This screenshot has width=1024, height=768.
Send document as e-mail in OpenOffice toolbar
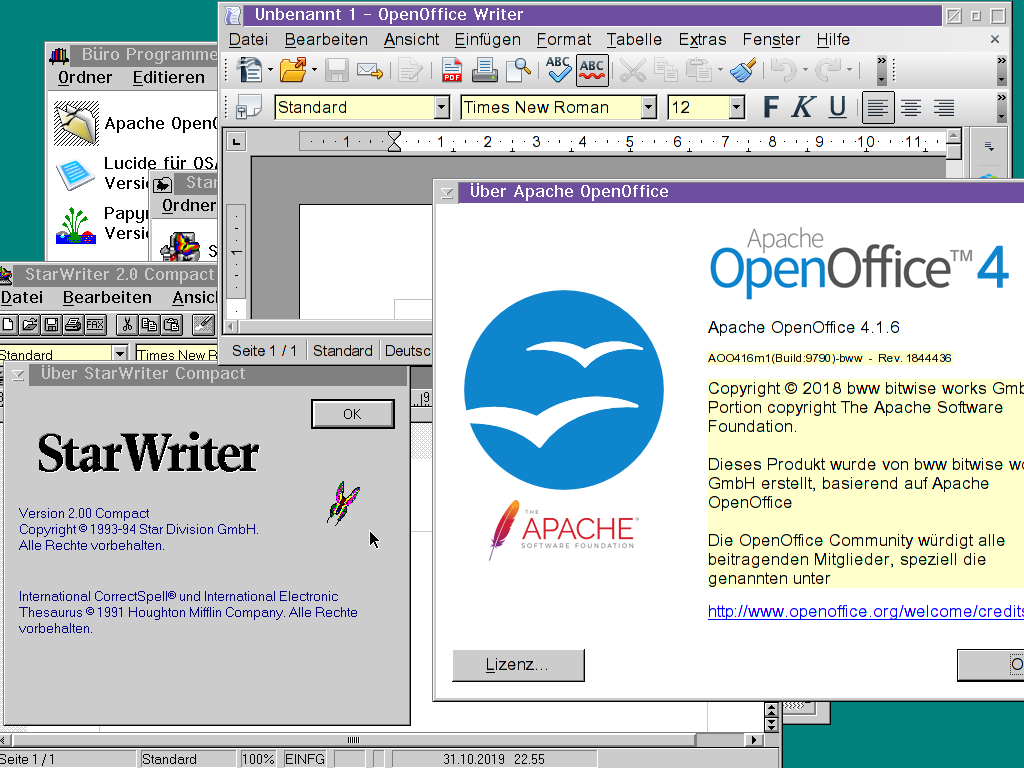[x=370, y=70]
